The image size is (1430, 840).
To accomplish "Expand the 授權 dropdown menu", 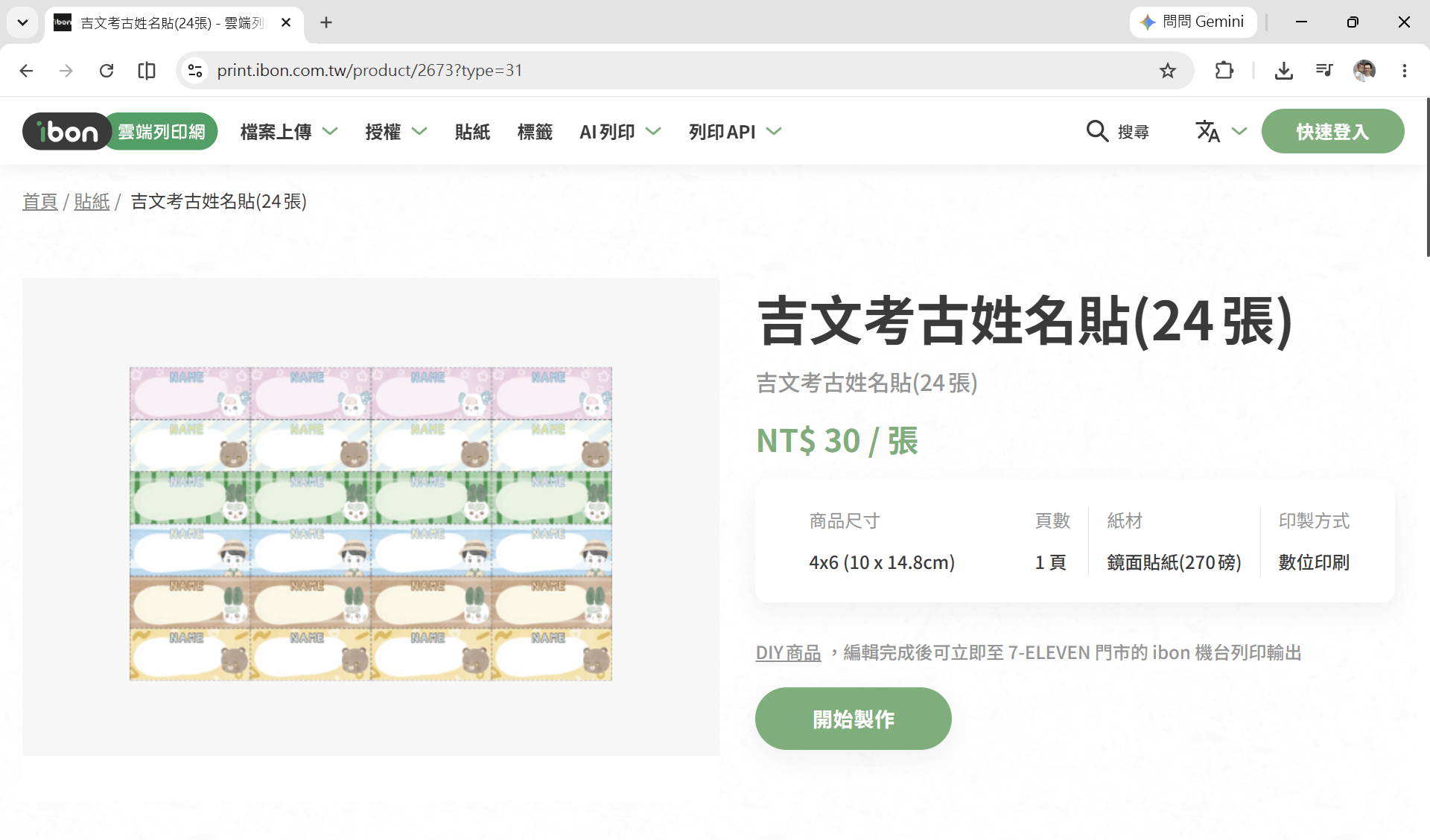I will pos(396,132).
